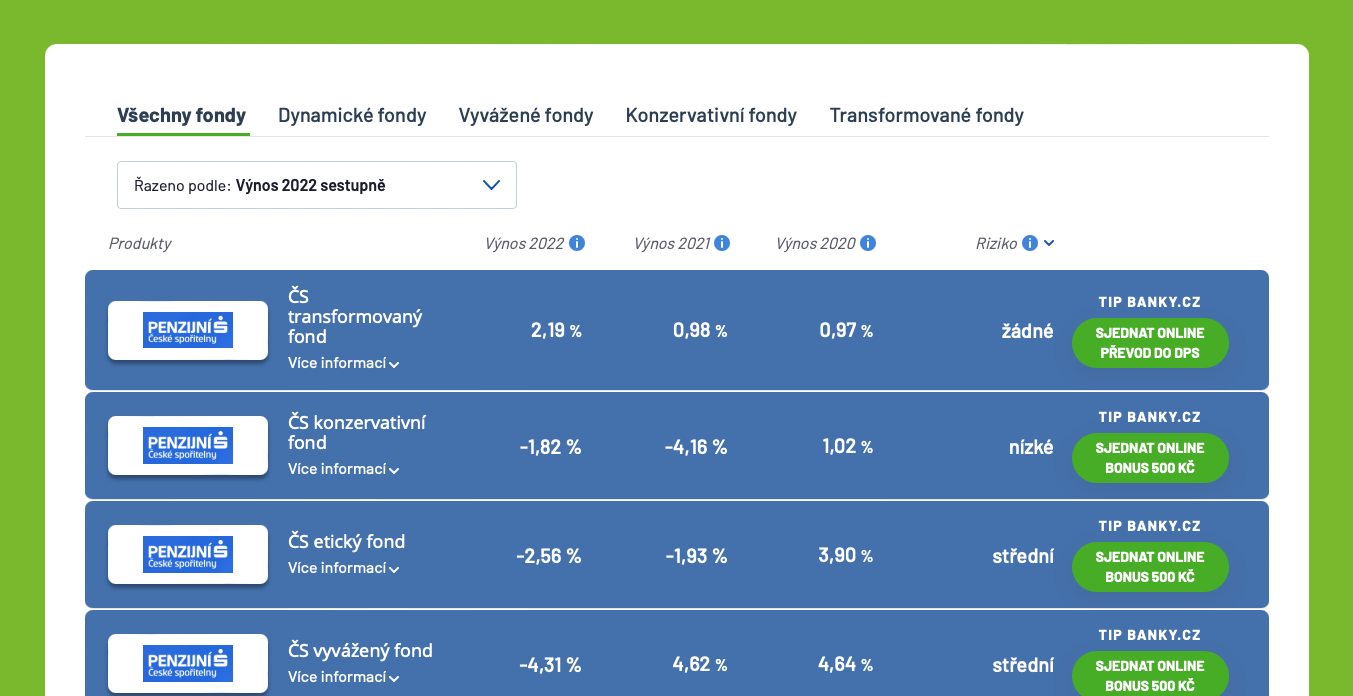Image resolution: width=1353 pixels, height=696 pixels.
Task: Expand Více informací for ČS vyvážený fond
Action: tap(343, 677)
